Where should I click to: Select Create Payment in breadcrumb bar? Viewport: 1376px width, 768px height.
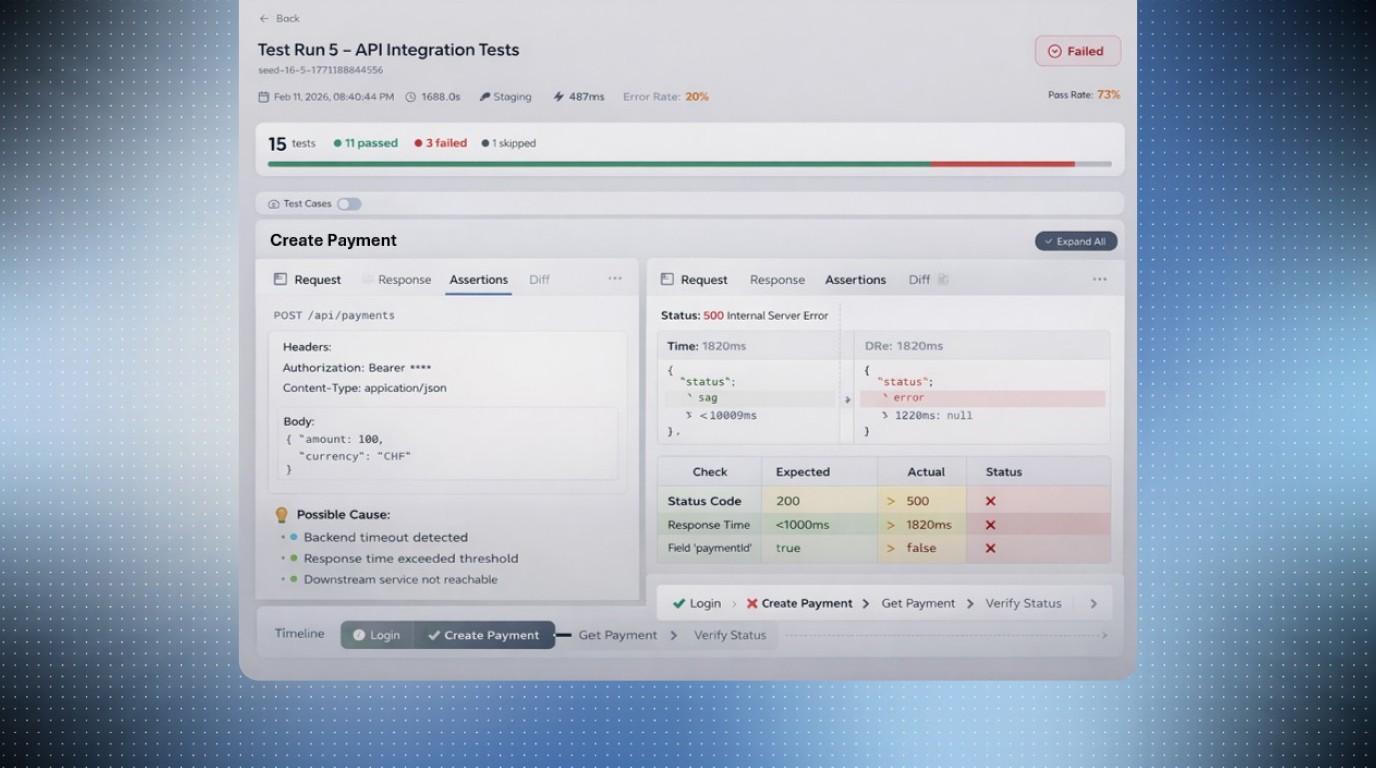click(x=807, y=603)
